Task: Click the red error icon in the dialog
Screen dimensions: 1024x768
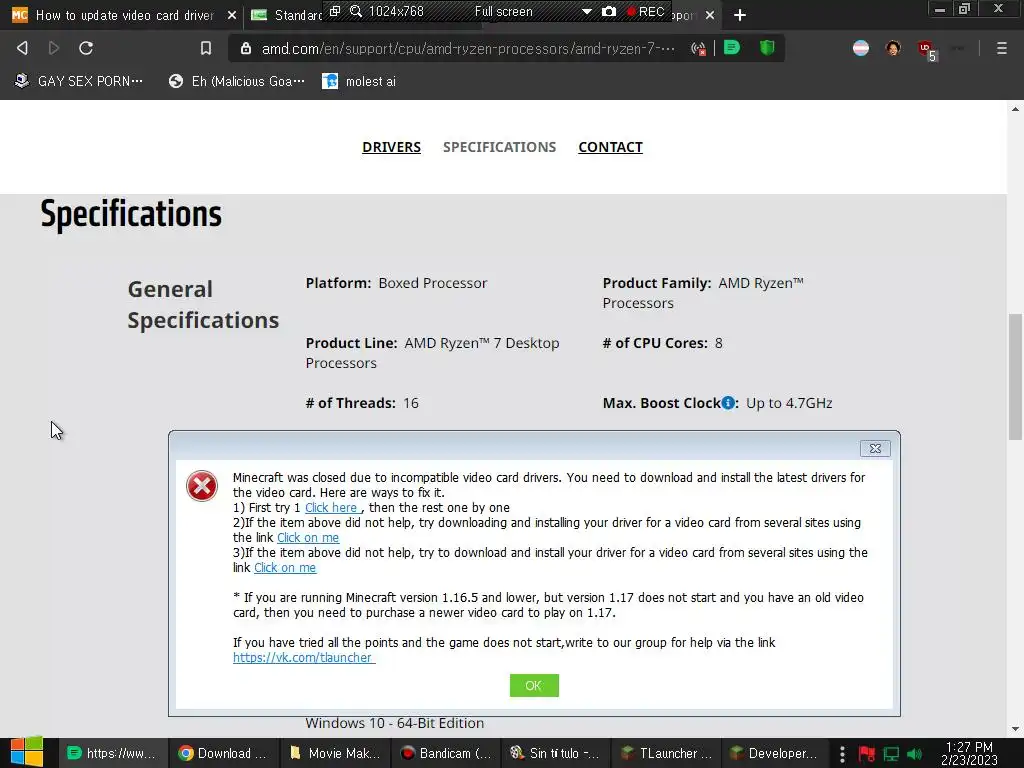Action: [202, 486]
